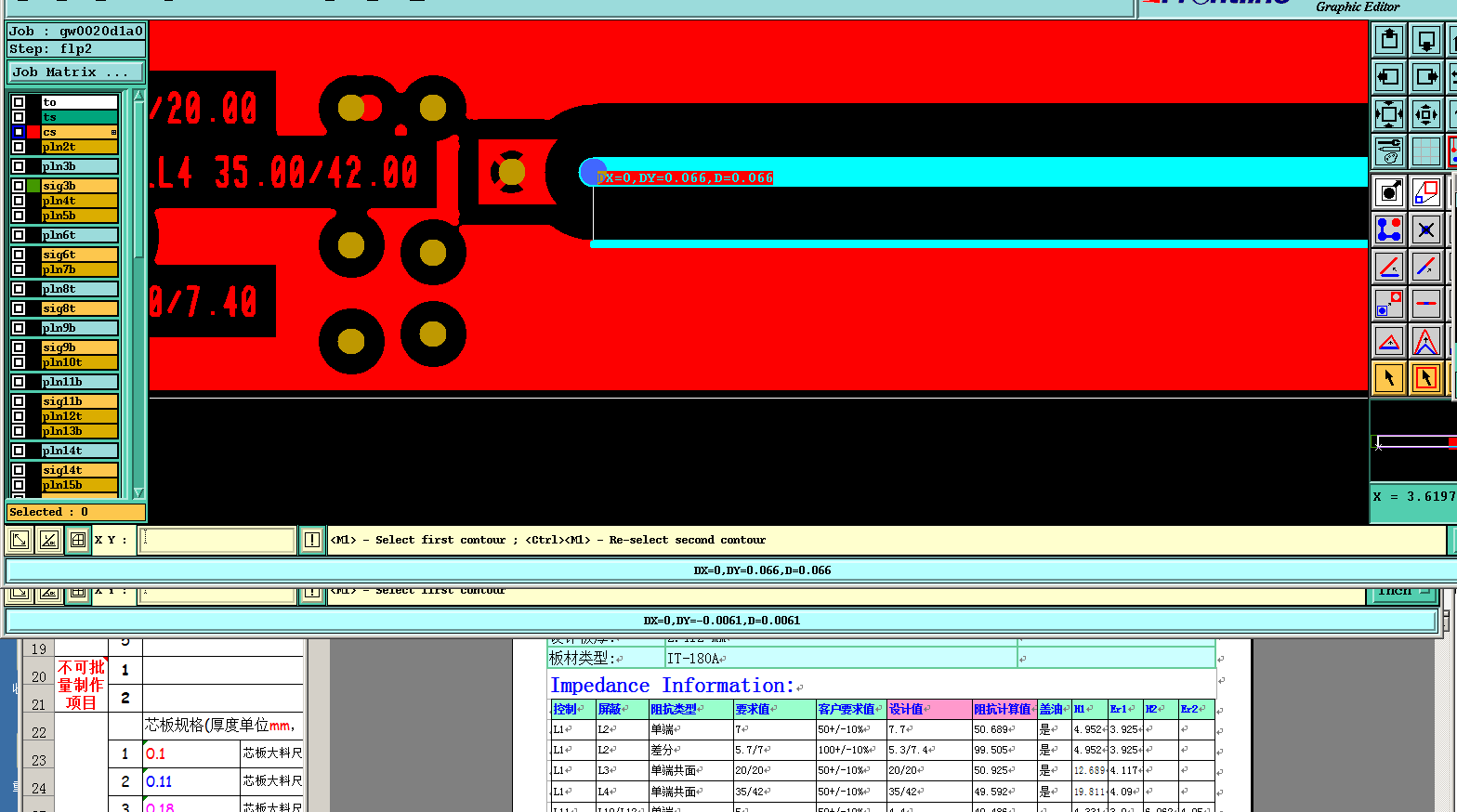The width and height of the screenshot is (1457, 812).
Task: Click the X Y coordinate input field
Action: [217, 540]
